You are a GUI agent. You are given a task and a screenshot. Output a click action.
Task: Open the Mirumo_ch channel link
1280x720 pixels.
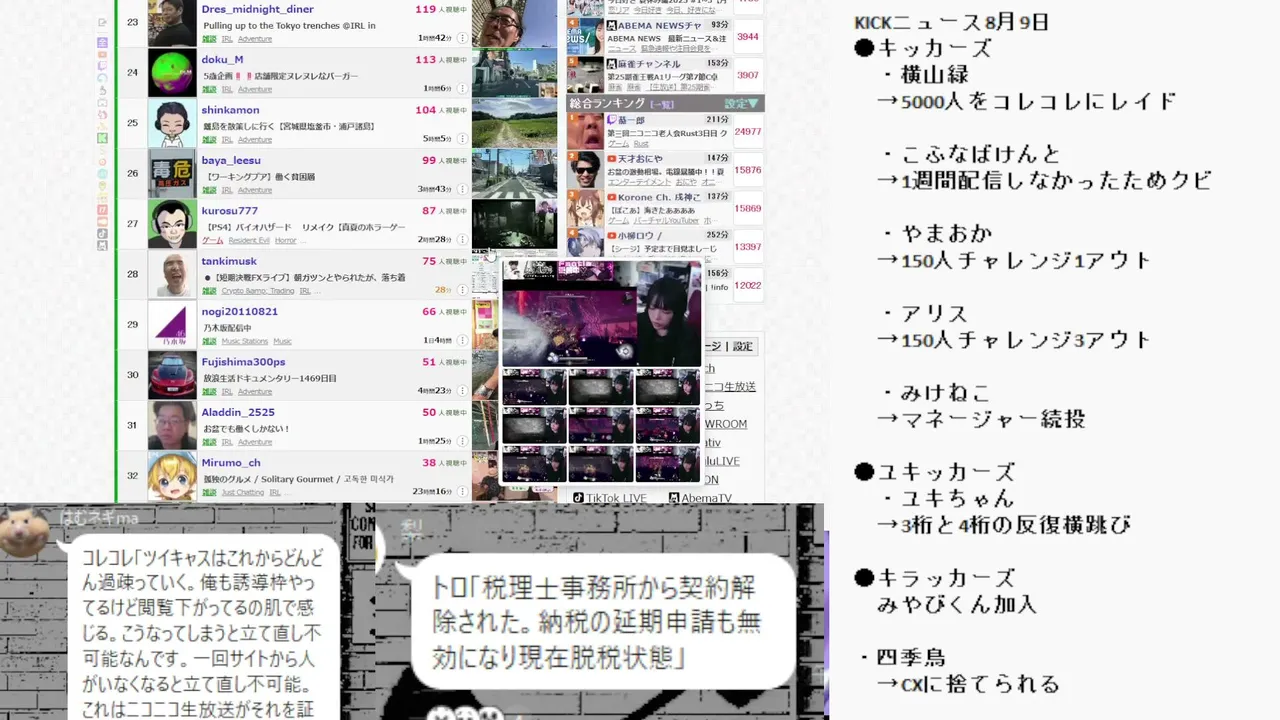point(231,463)
